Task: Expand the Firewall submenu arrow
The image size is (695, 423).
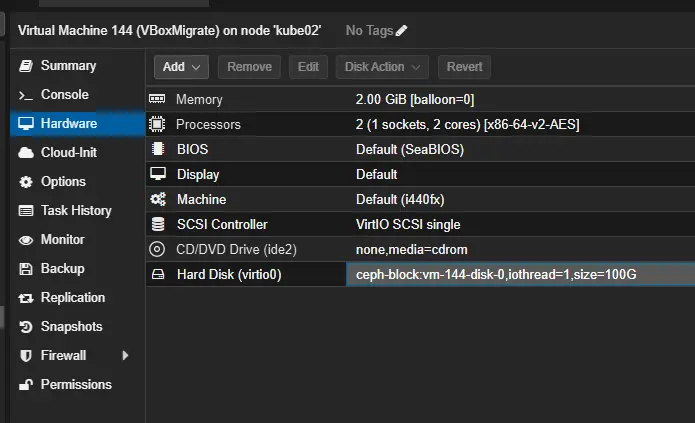Action: [125, 356]
